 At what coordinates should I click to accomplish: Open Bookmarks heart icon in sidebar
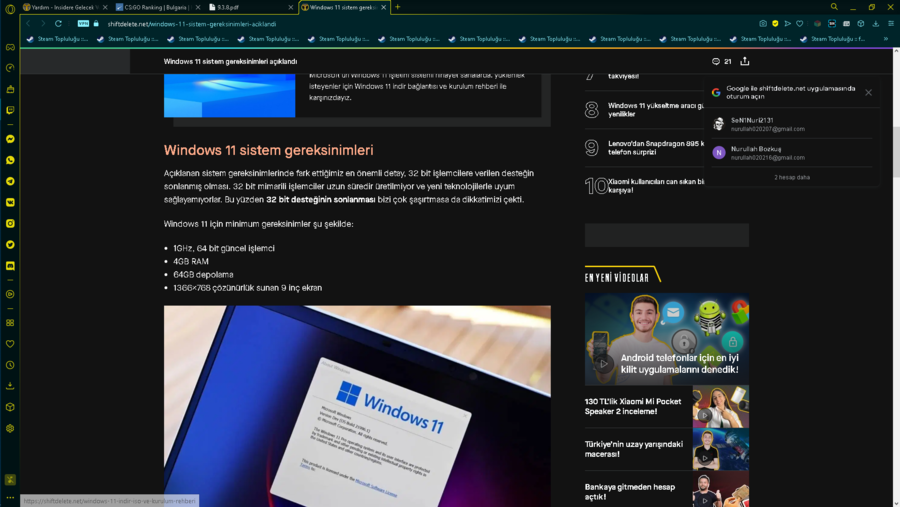pos(10,344)
